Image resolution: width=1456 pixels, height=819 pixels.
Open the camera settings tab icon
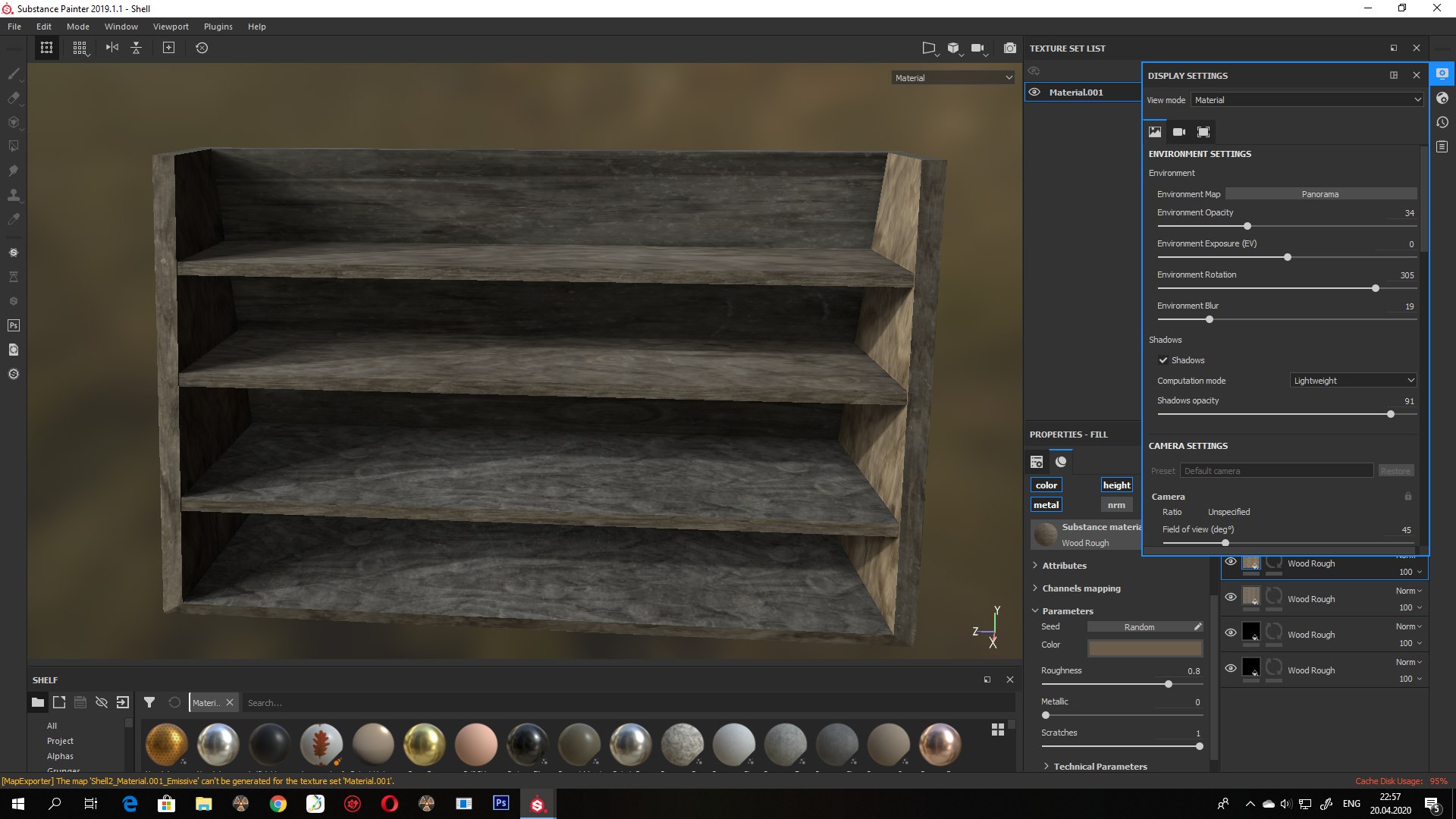tap(1178, 132)
